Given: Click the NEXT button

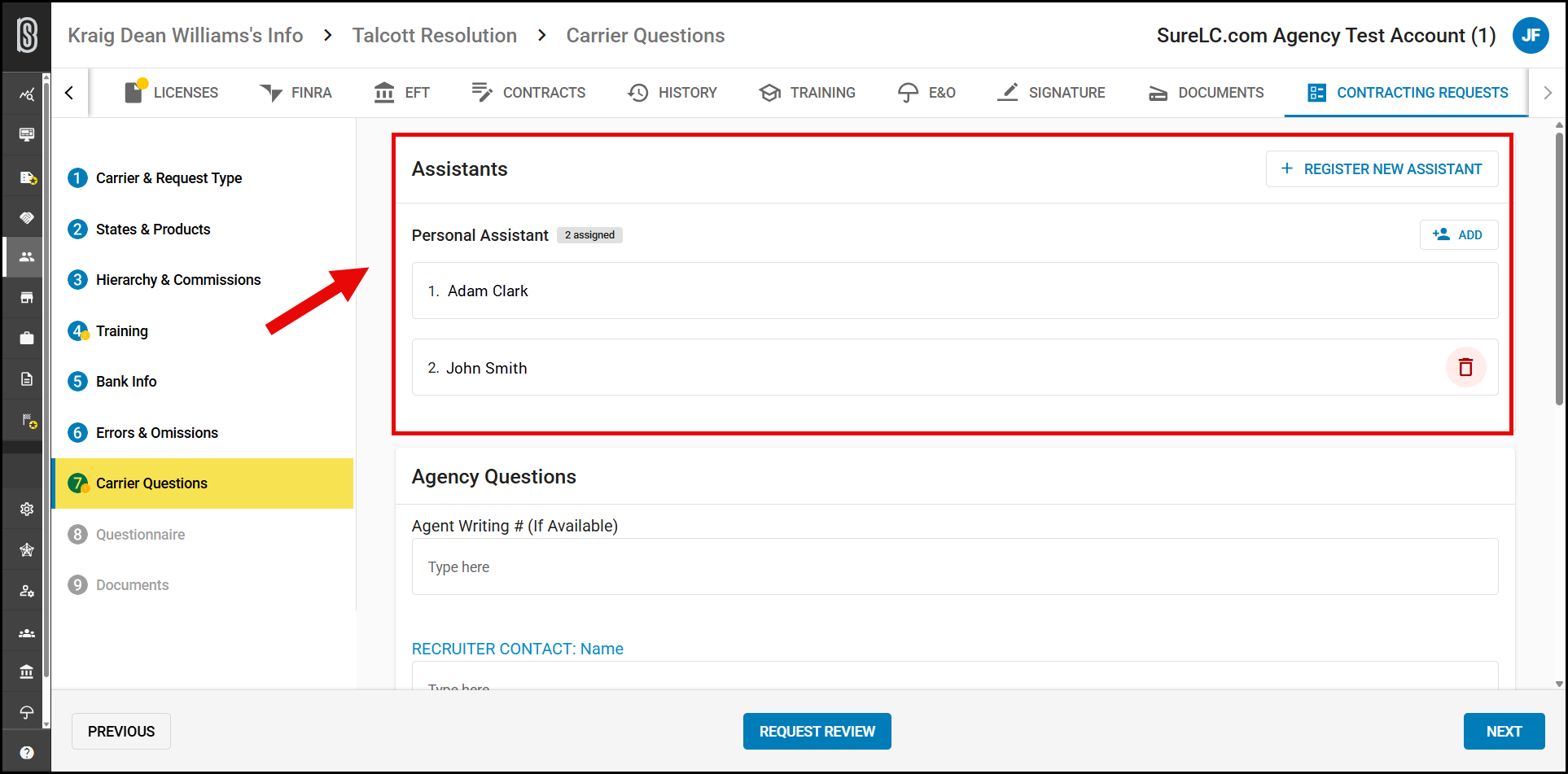Looking at the screenshot, I should point(1504,732).
